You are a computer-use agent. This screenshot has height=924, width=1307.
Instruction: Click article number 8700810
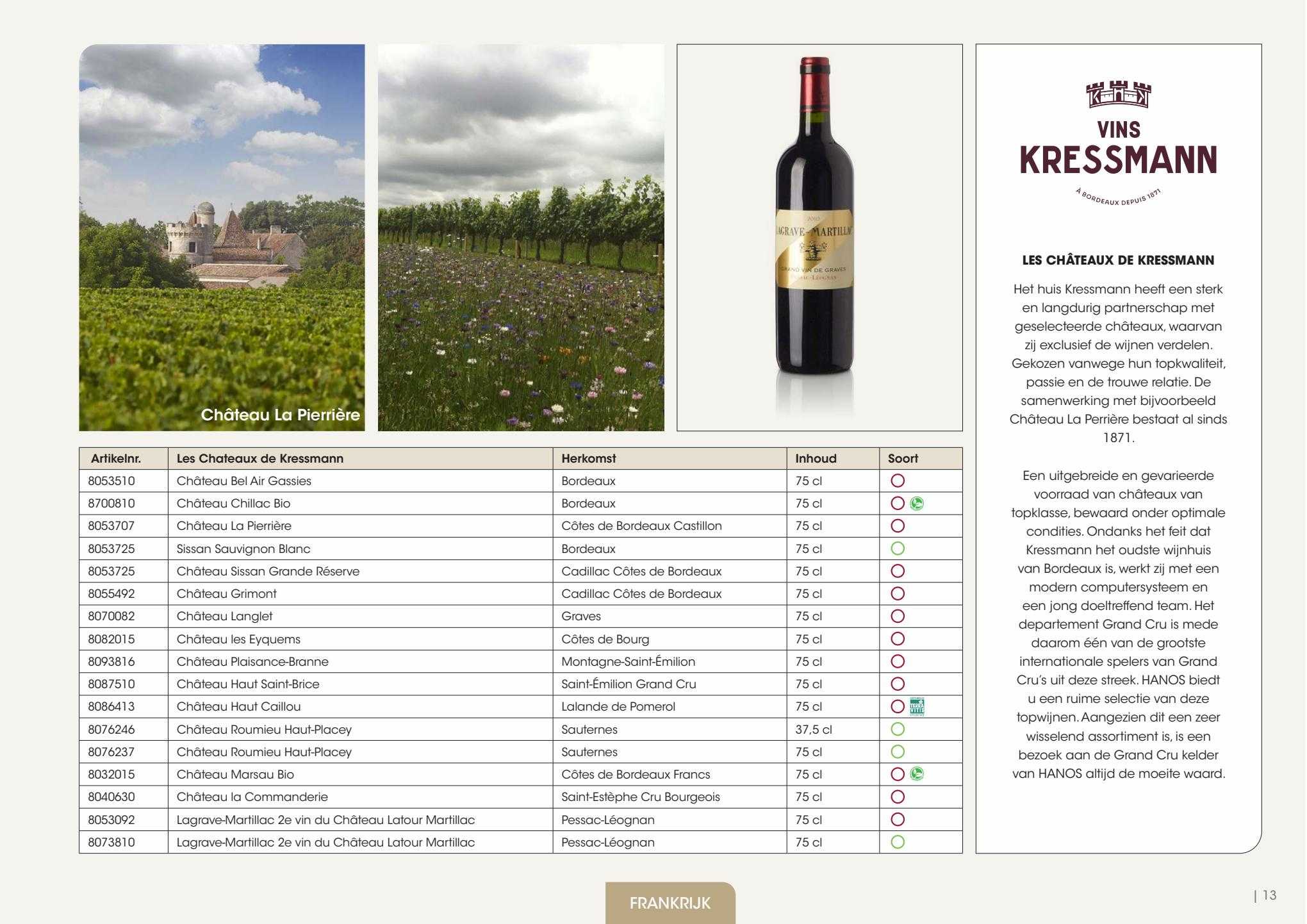pos(111,504)
